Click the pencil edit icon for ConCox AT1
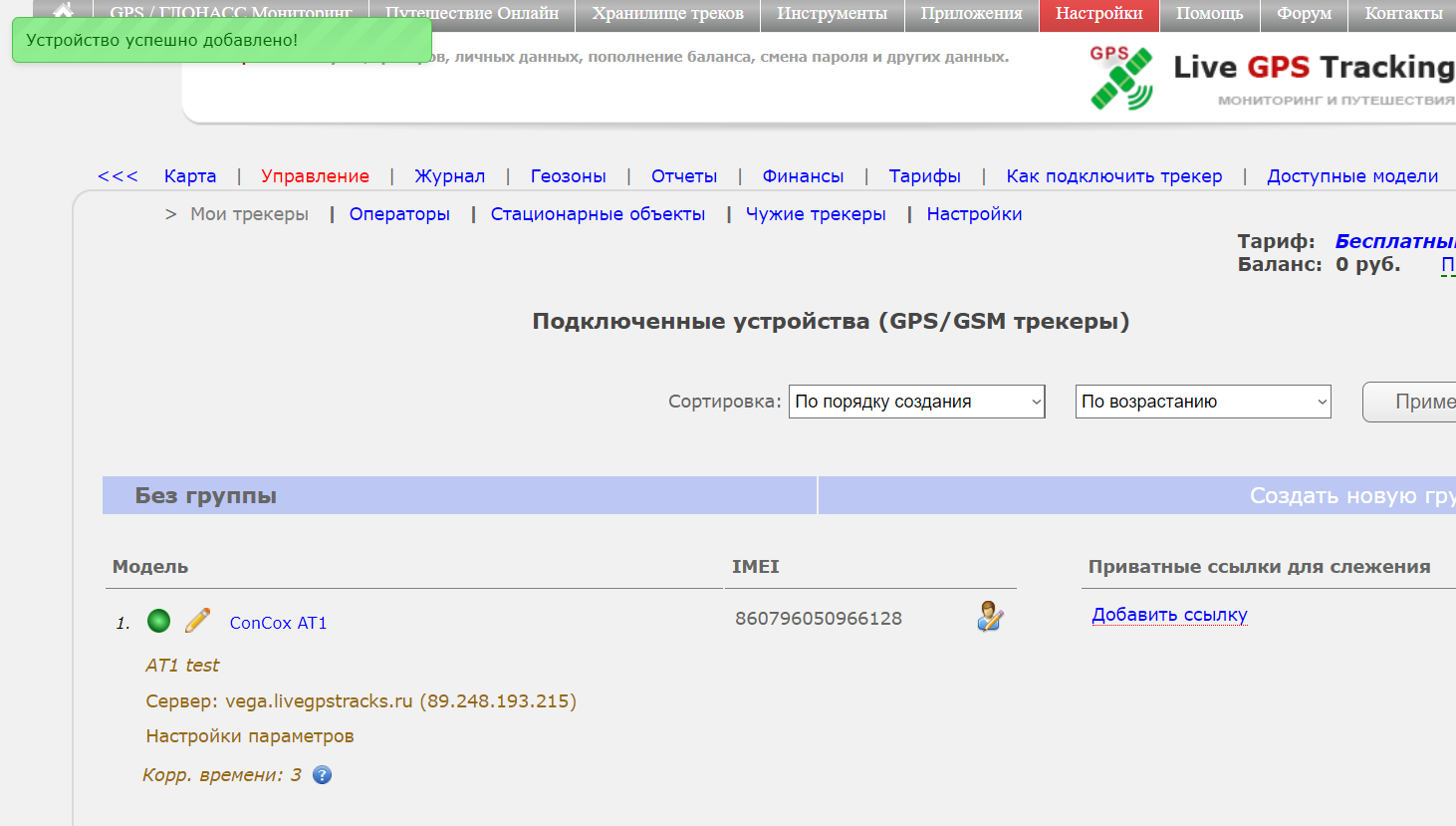The height and width of the screenshot is (826, 1456). pos(197,621)
